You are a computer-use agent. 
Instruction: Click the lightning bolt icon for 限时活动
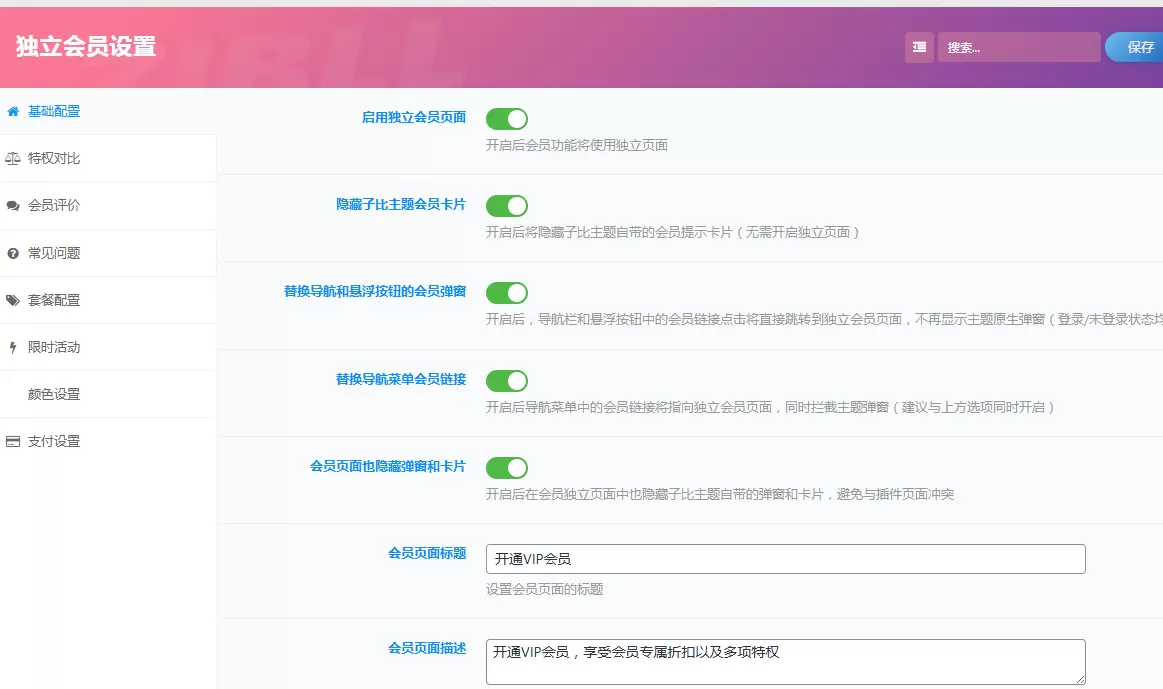pos(13,347)
